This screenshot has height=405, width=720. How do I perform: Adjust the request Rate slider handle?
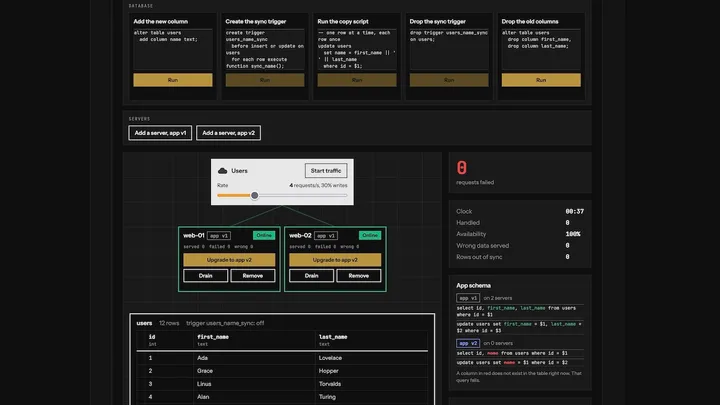click(254, 196)
